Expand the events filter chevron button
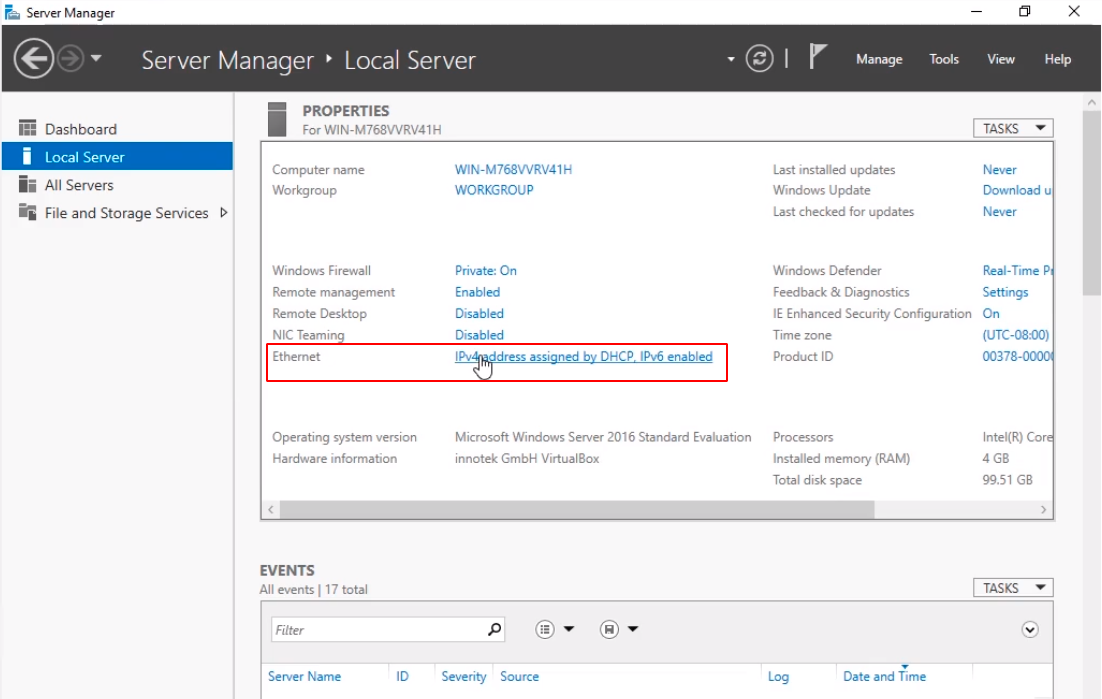Viewport: 1102px width, 699px height. tap(1030, 629)
